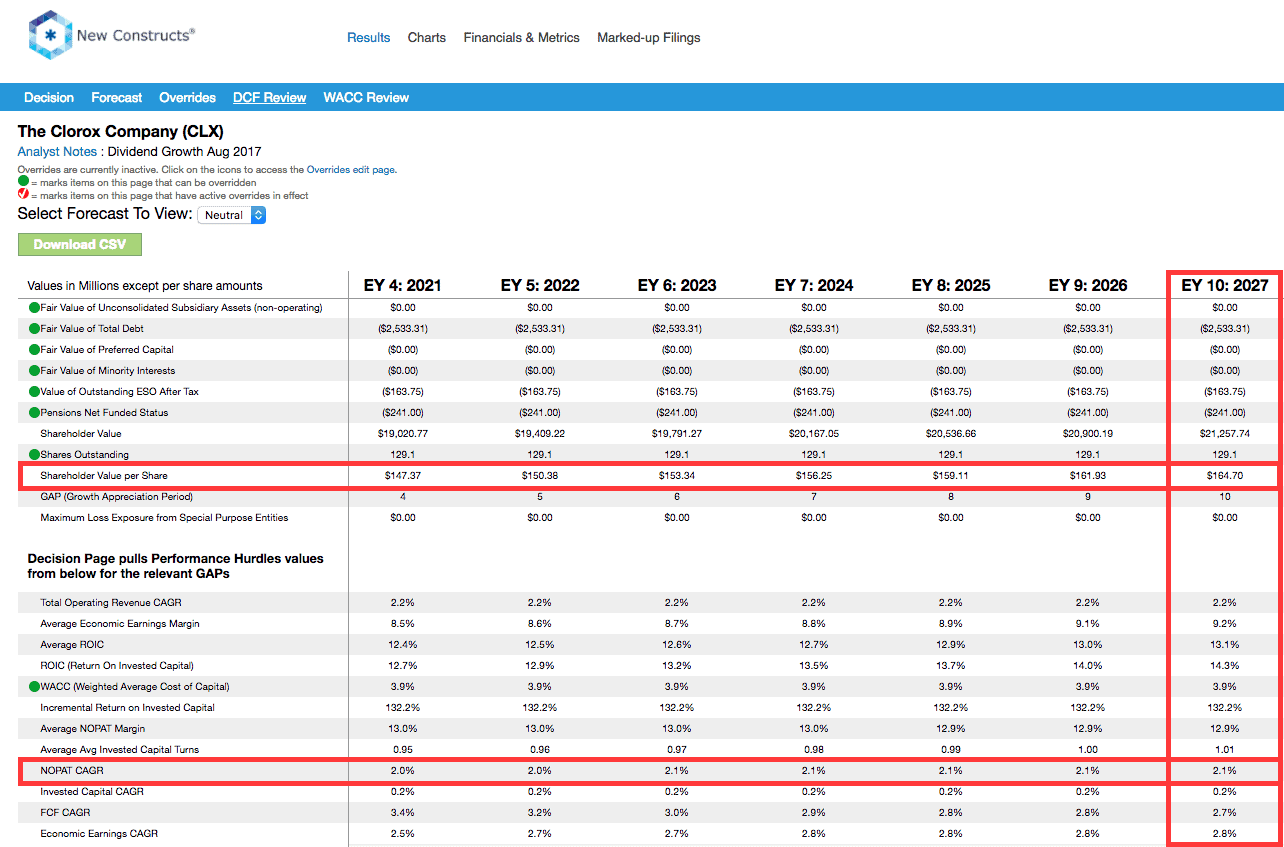Viewport: 1284px width, 847px height.
Task: Switch to the Overrides sub-tab
Action: click(188, 98)
